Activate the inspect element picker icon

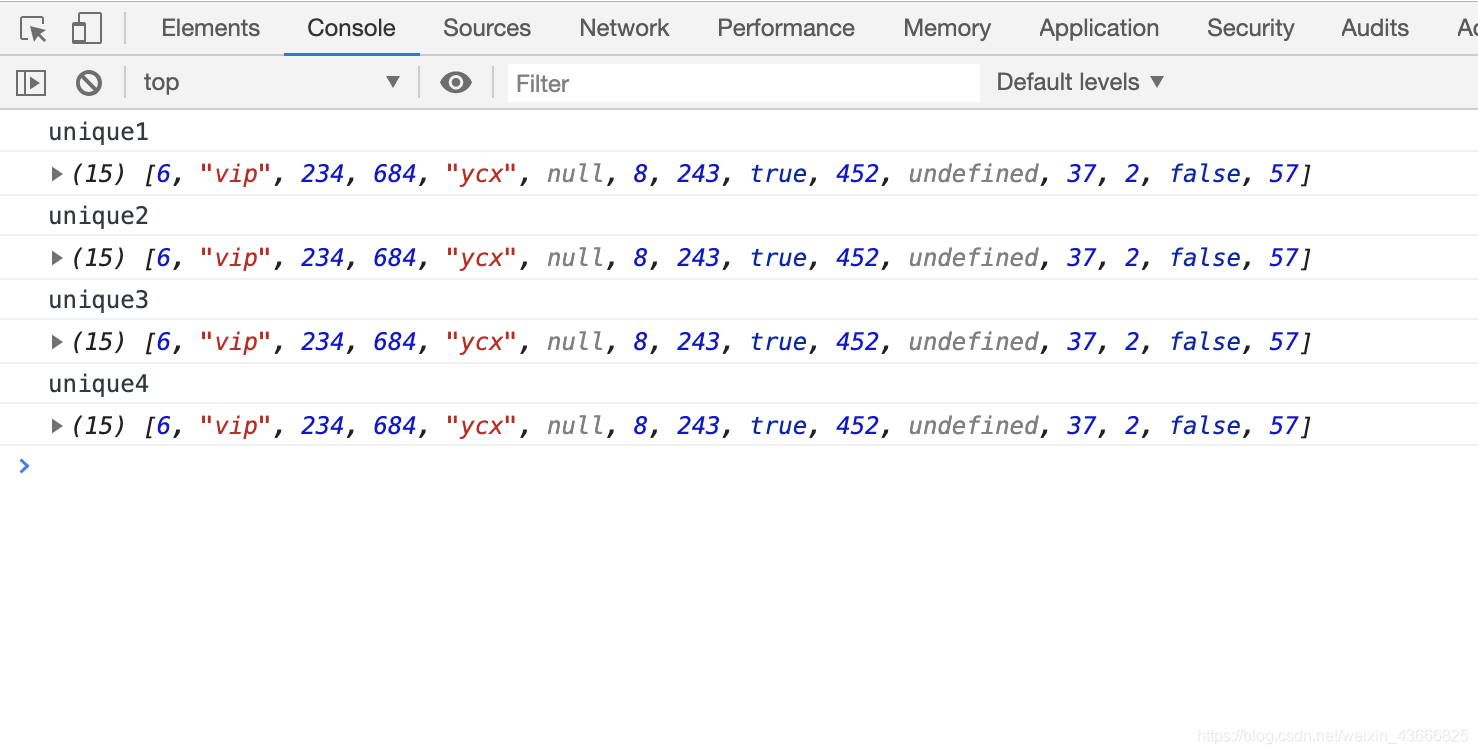[x=33, y=29]
